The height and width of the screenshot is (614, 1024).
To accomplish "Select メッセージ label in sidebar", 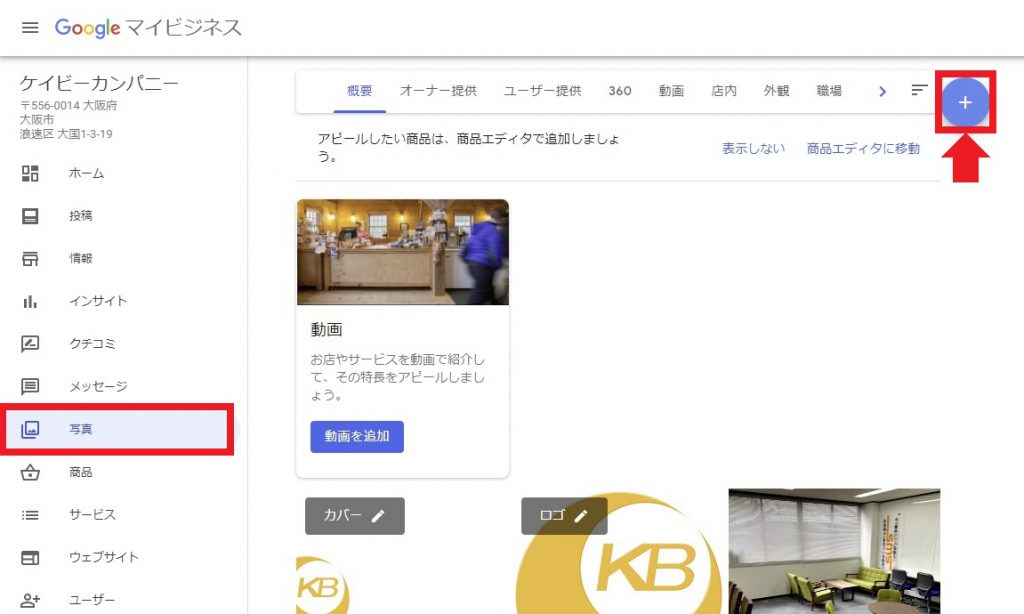I will pos(98,387).
